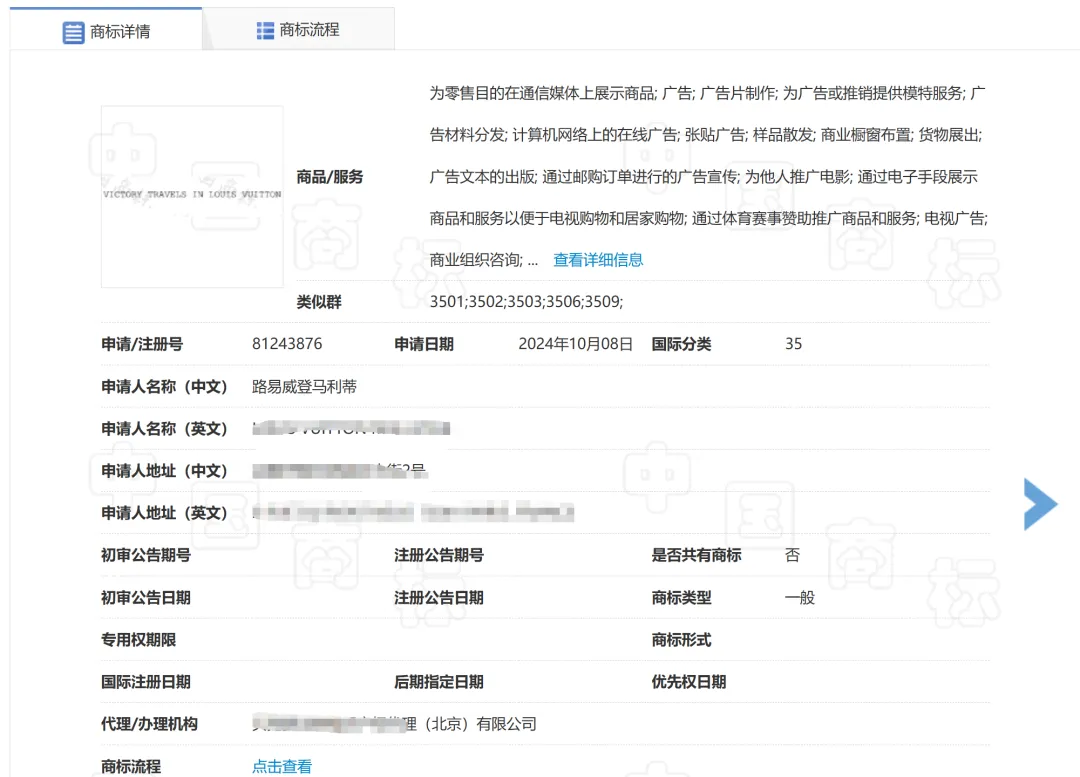Click the 是否共有商标 label
Image resolution: width=1080 pixels, height=777 pixels.
(x=696, y=555)
